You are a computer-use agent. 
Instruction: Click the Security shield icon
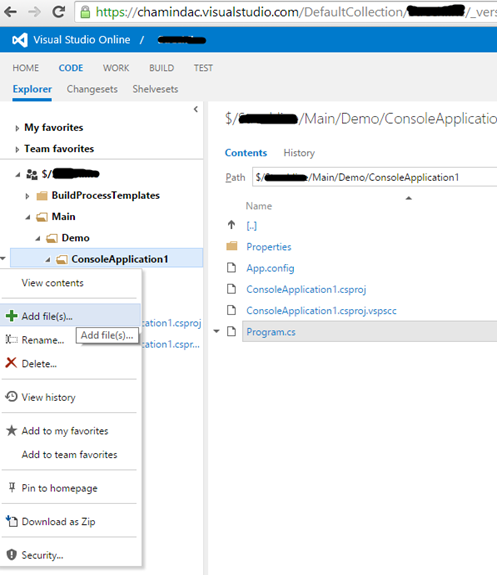pos(12,554)
